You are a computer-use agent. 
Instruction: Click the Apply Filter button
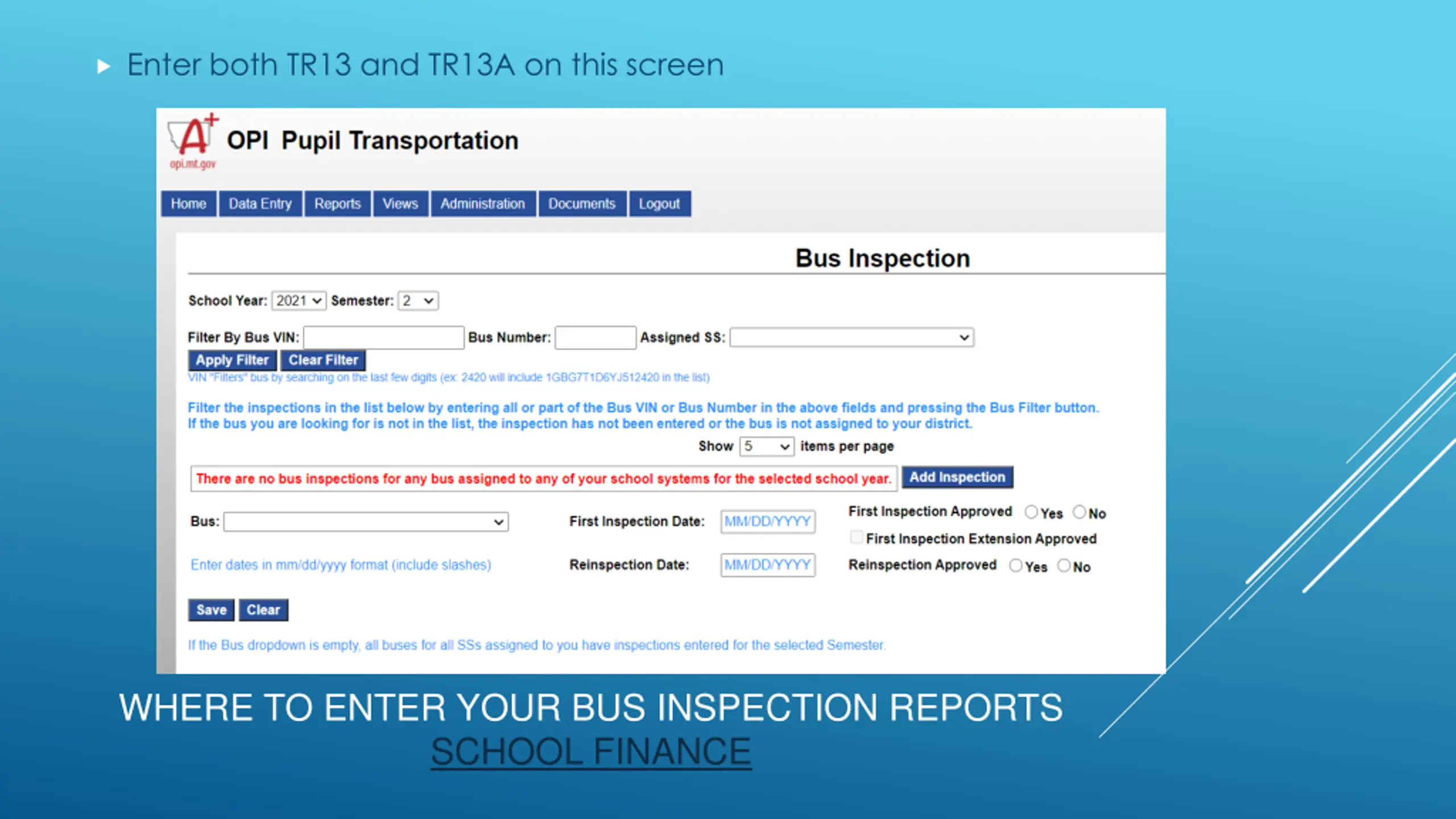click(x=232, y=360)
